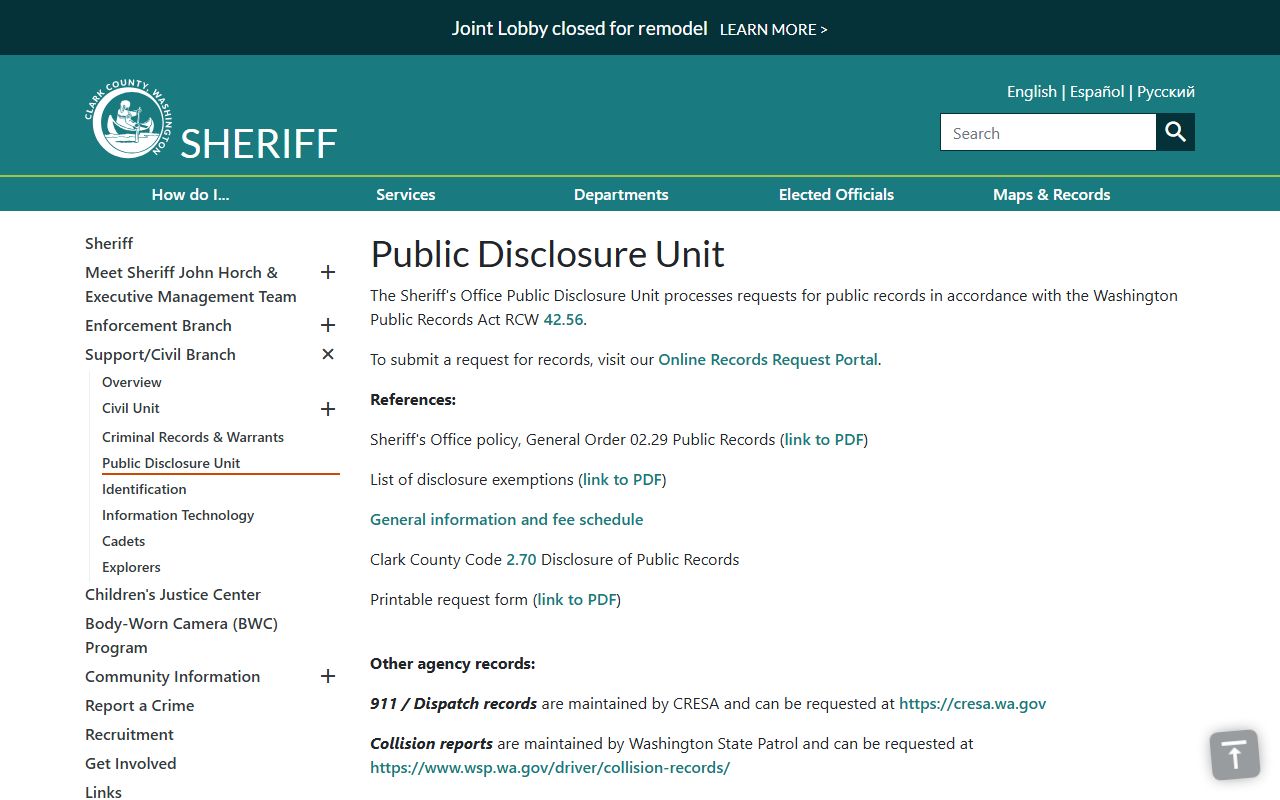Open the Services menu
The width and height of the screenshot is (1280, 800).
405,194
